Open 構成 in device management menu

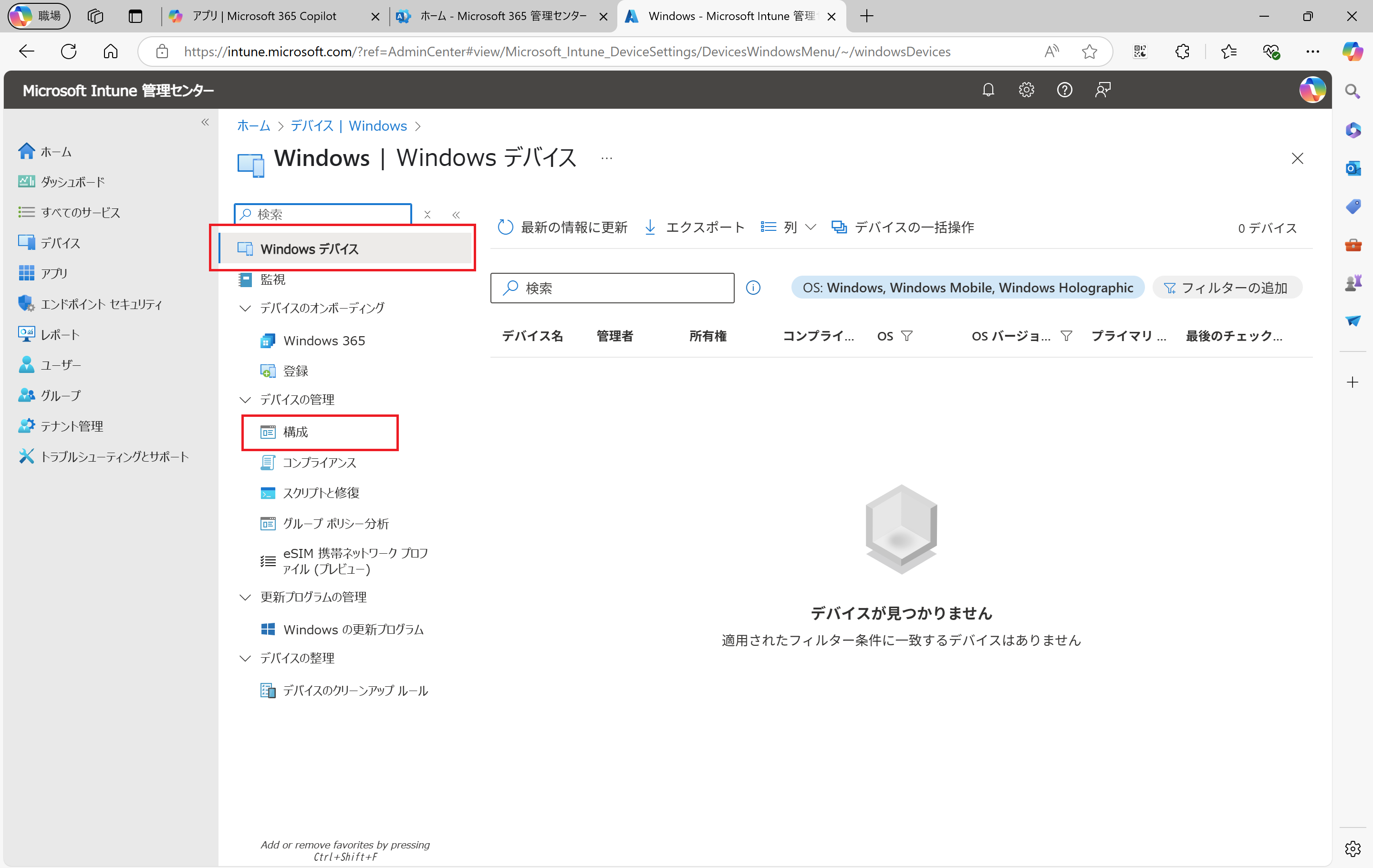(x=295, y=432)
